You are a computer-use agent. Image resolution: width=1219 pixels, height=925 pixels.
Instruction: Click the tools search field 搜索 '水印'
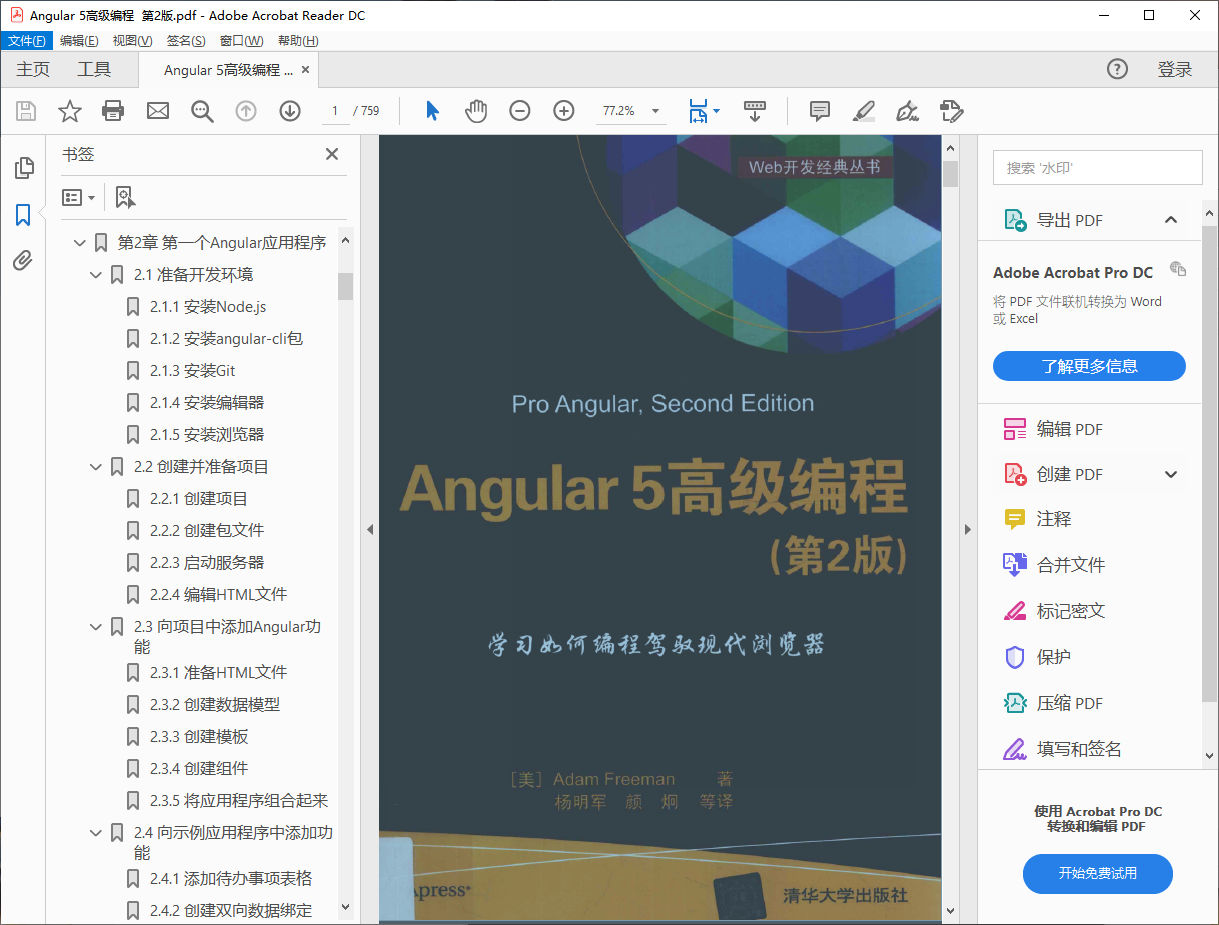point(1097,168)
